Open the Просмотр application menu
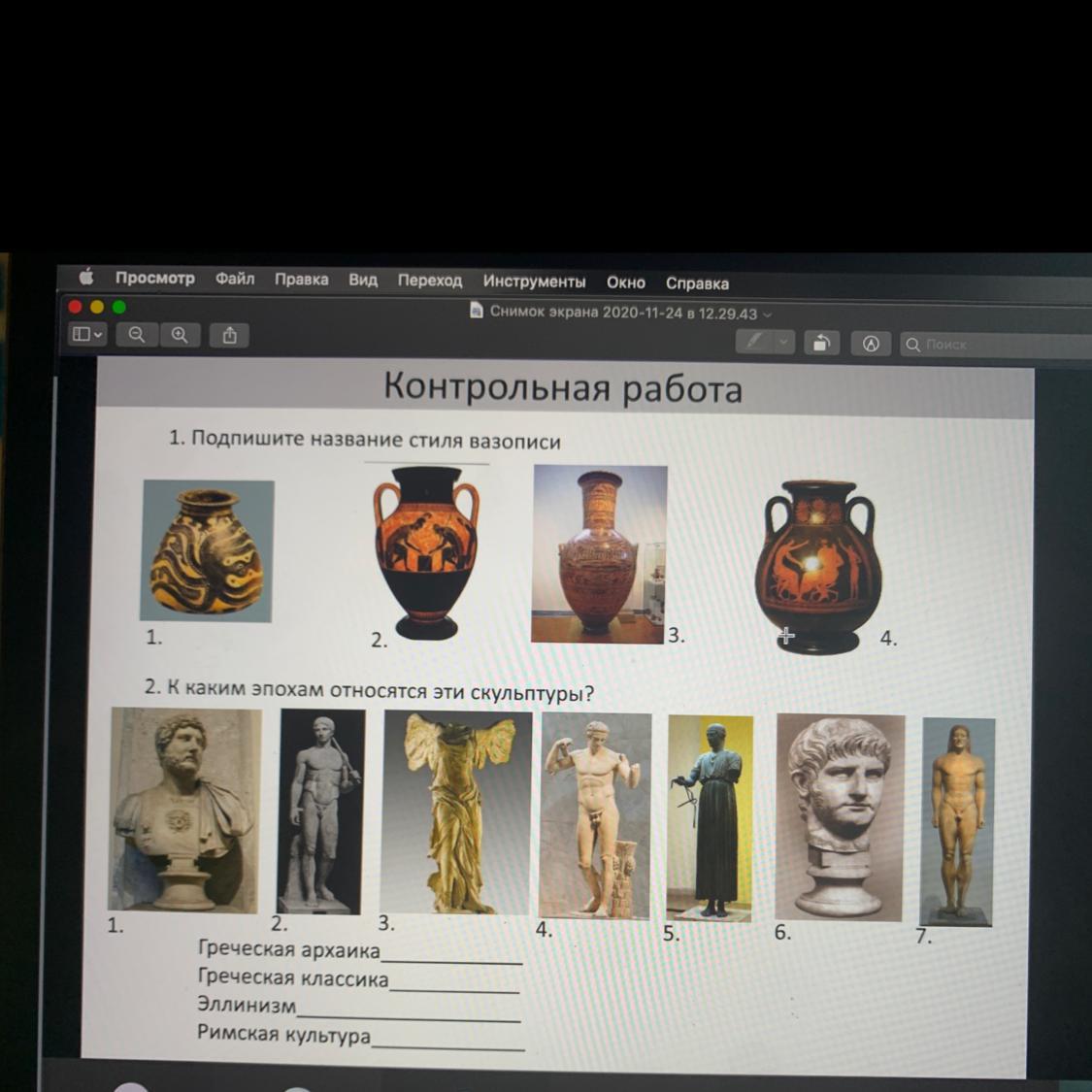This screenshot has height=1092, width=1092. (x=154, y=278)
